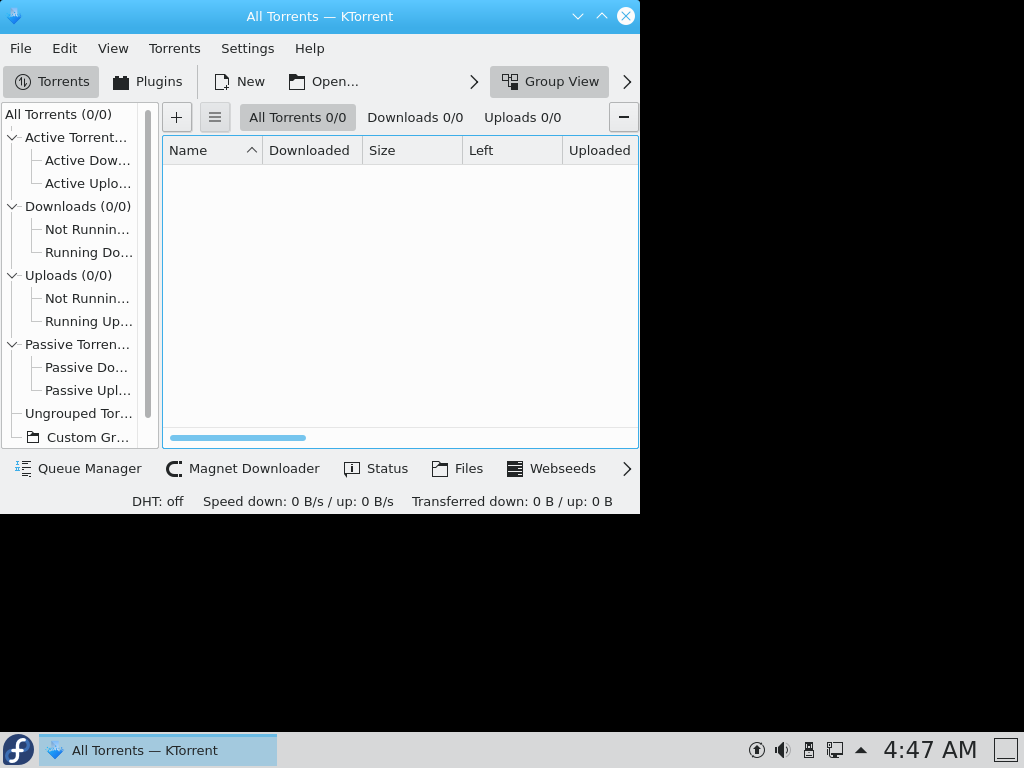Open the network tray icon
The height and width of the screenshot is (768, 1024).
point(835,750)
